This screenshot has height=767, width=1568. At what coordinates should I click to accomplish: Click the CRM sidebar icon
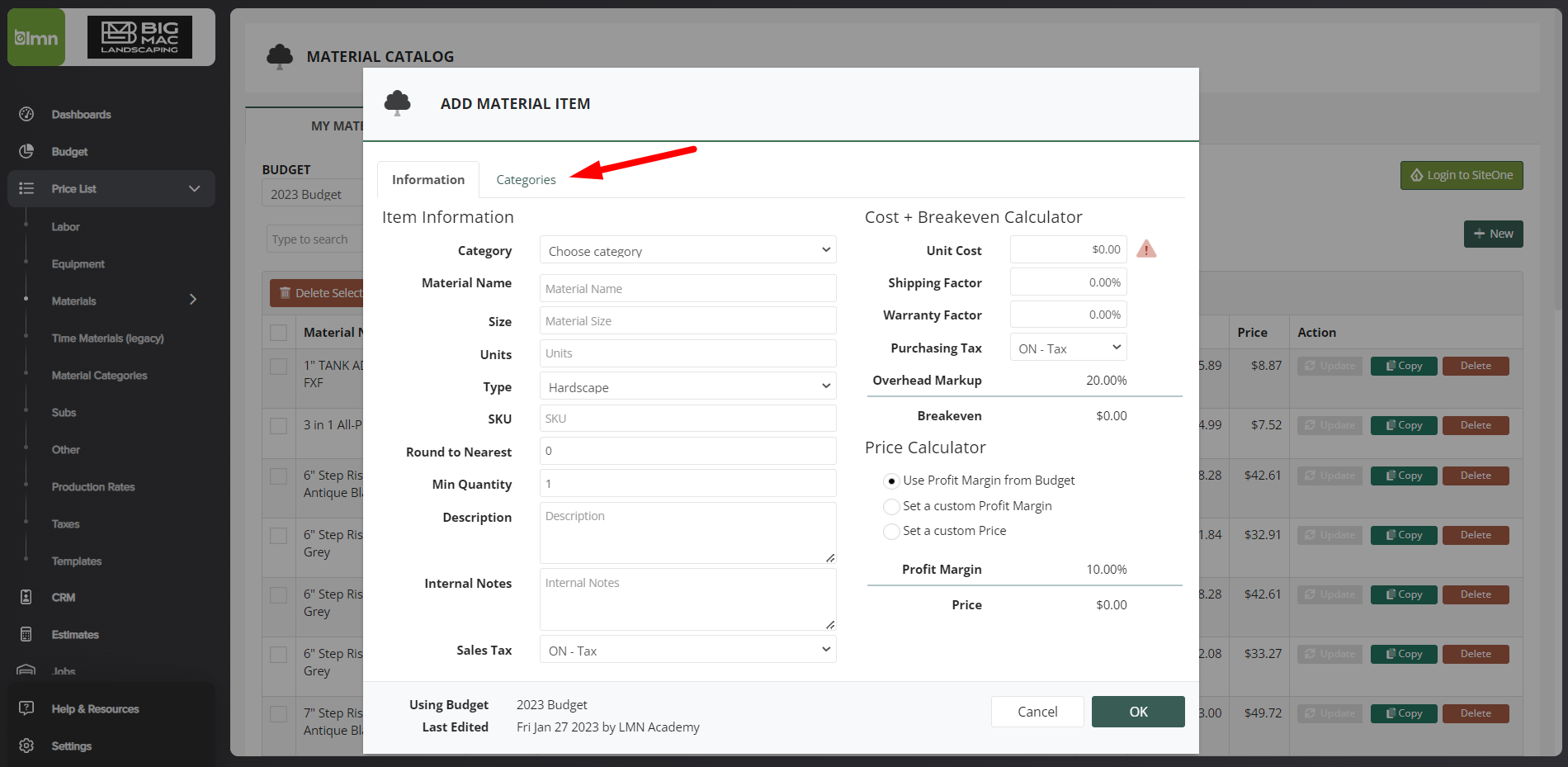tap(26, 597)
